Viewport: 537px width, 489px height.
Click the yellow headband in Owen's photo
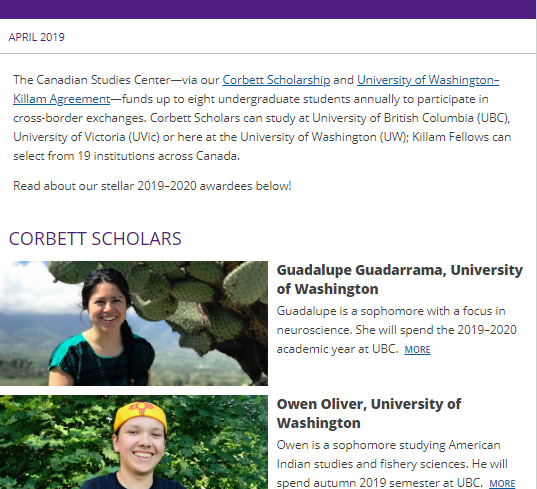(140, 414)
